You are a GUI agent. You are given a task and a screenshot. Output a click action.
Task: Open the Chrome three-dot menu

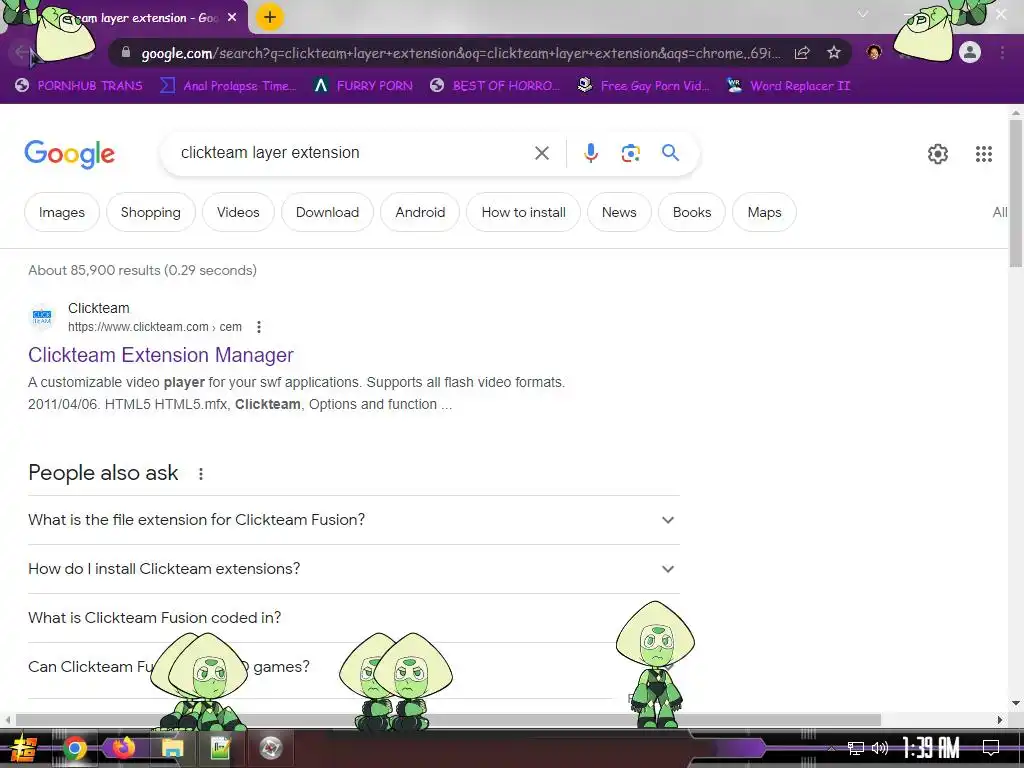click(x=1002, y=52)
